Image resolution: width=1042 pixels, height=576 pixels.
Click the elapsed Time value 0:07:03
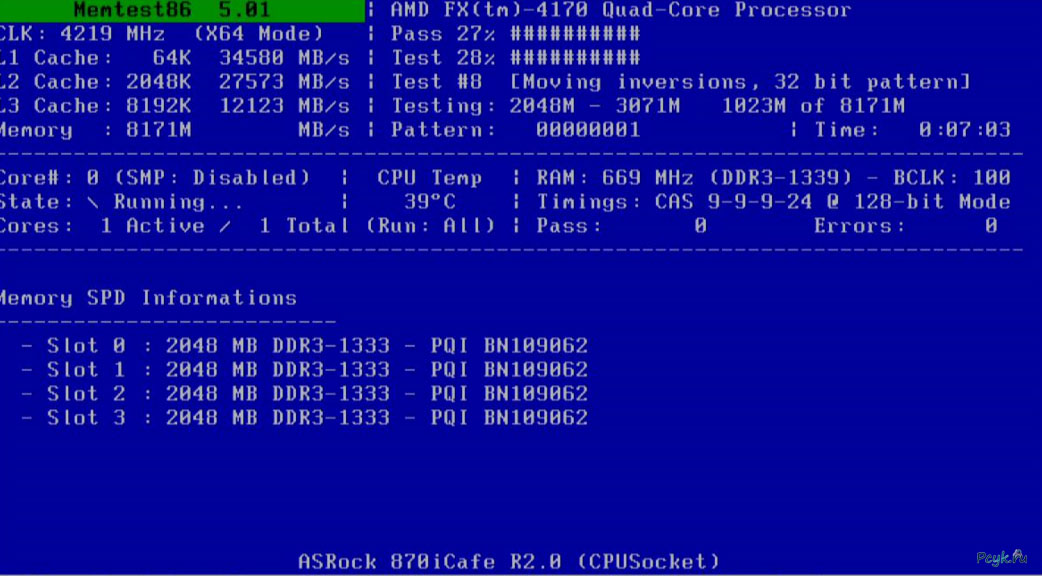coord(964,130)
